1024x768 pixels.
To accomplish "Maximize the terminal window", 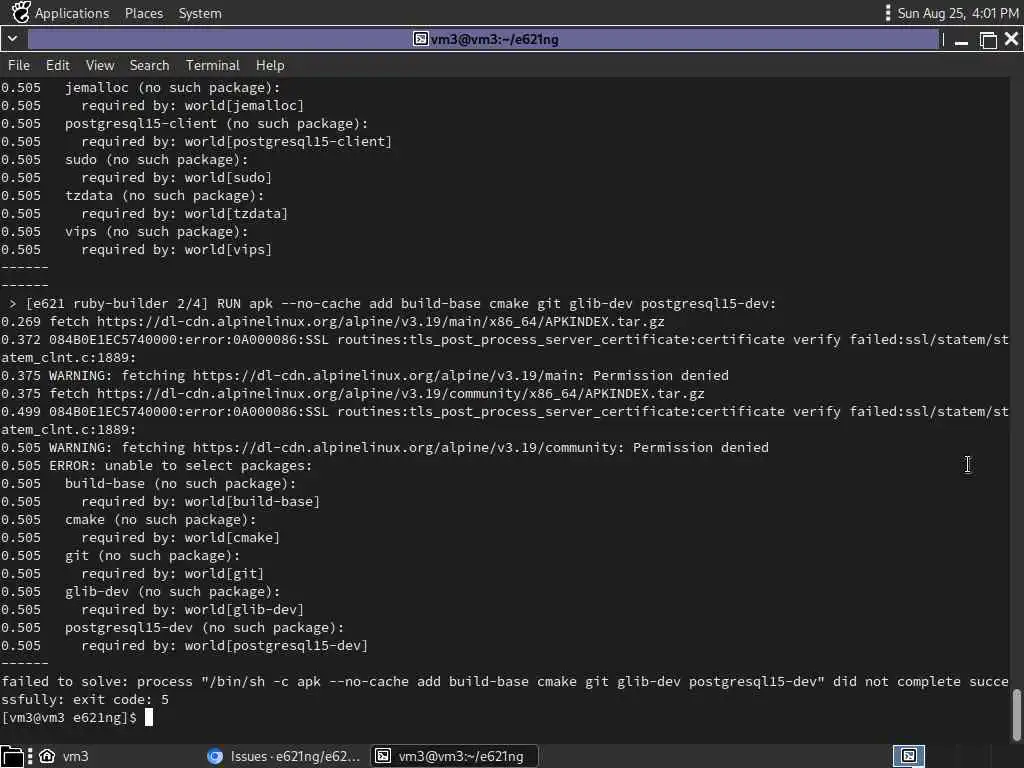I will (x=988, y=40).
